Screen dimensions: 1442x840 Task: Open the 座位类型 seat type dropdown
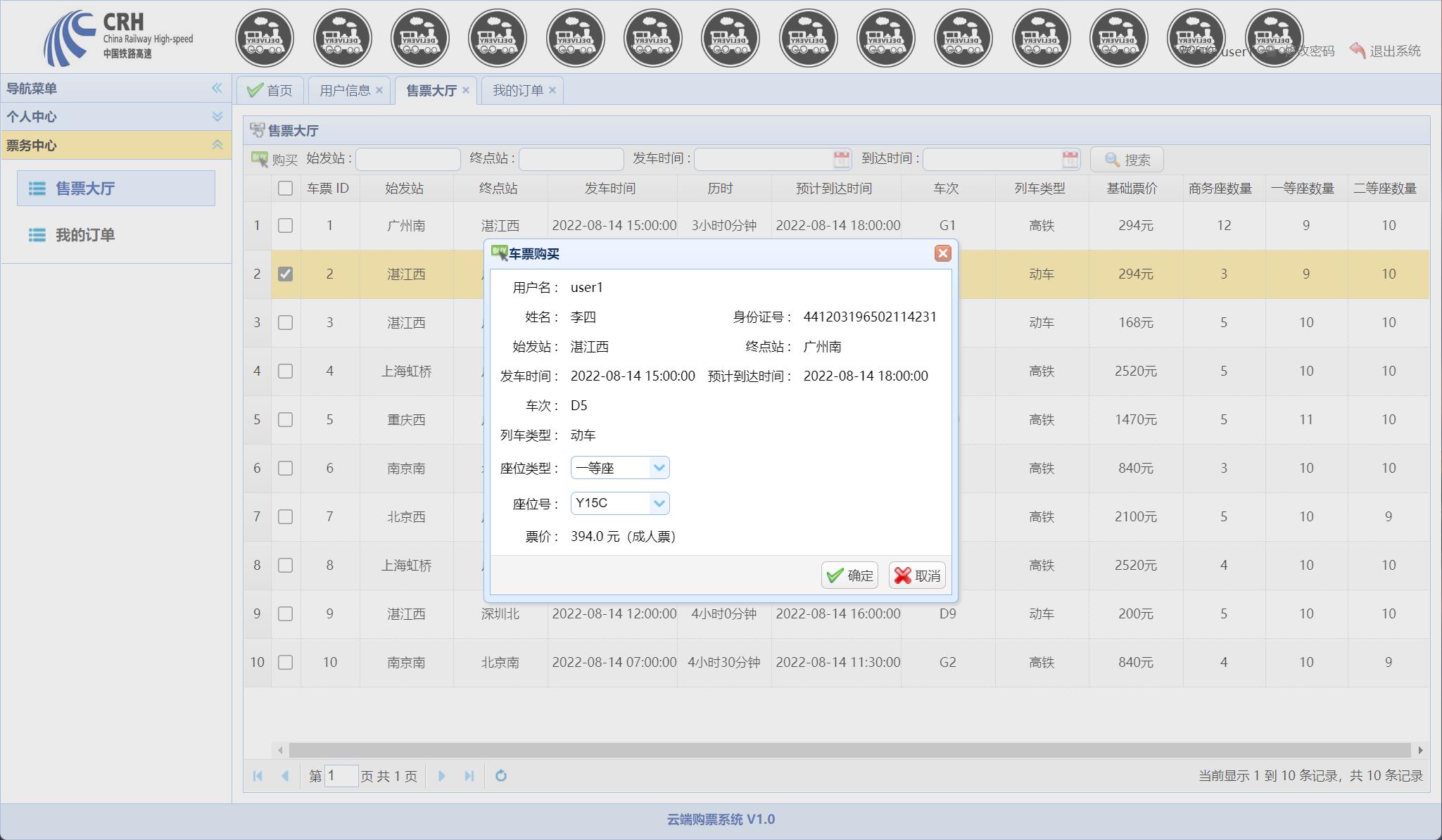(x=659, y=467)
